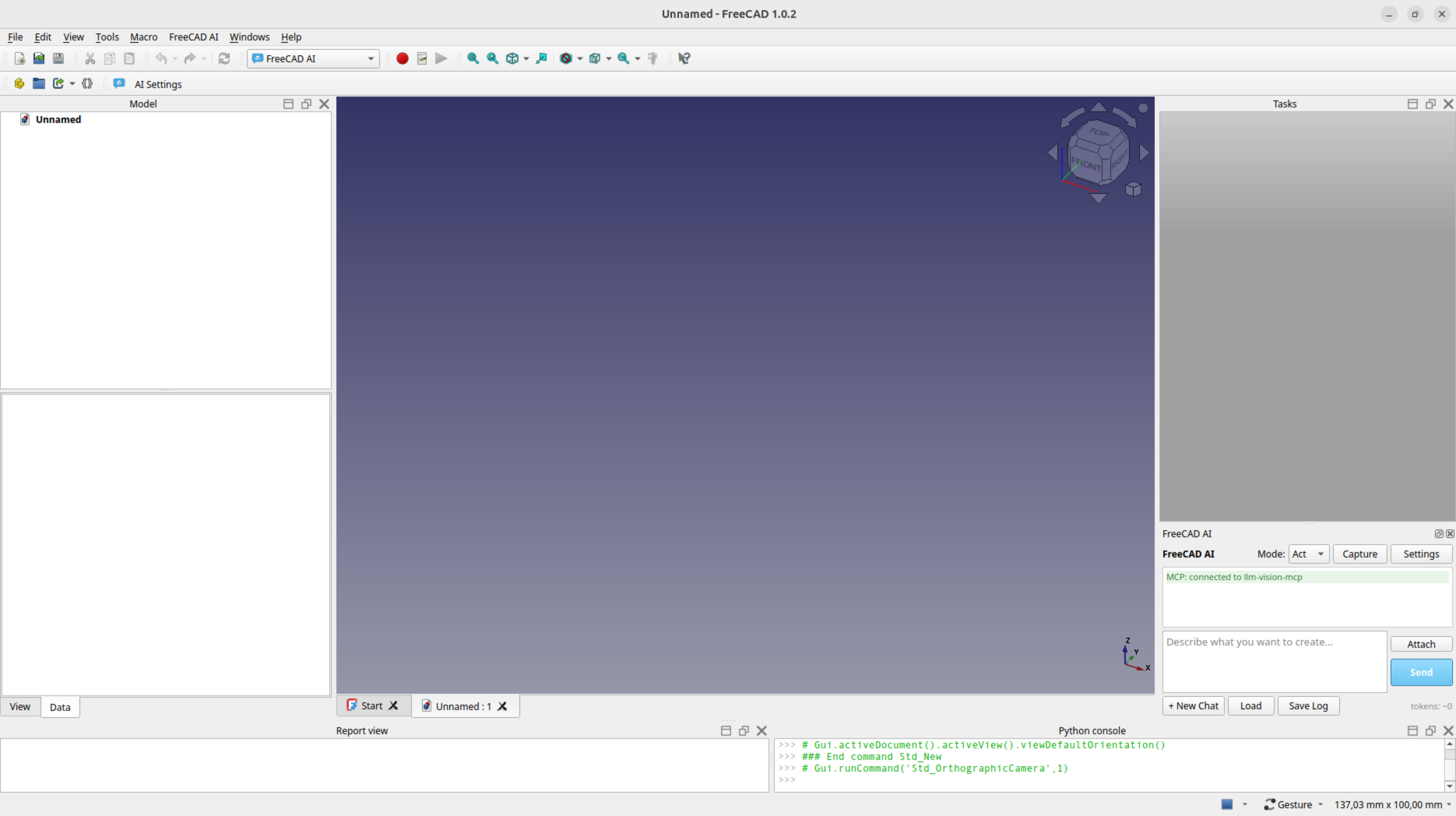Open the FreeCAD AI menu
This screenshot has width=1456, height=816.
[x=193, y=37]
